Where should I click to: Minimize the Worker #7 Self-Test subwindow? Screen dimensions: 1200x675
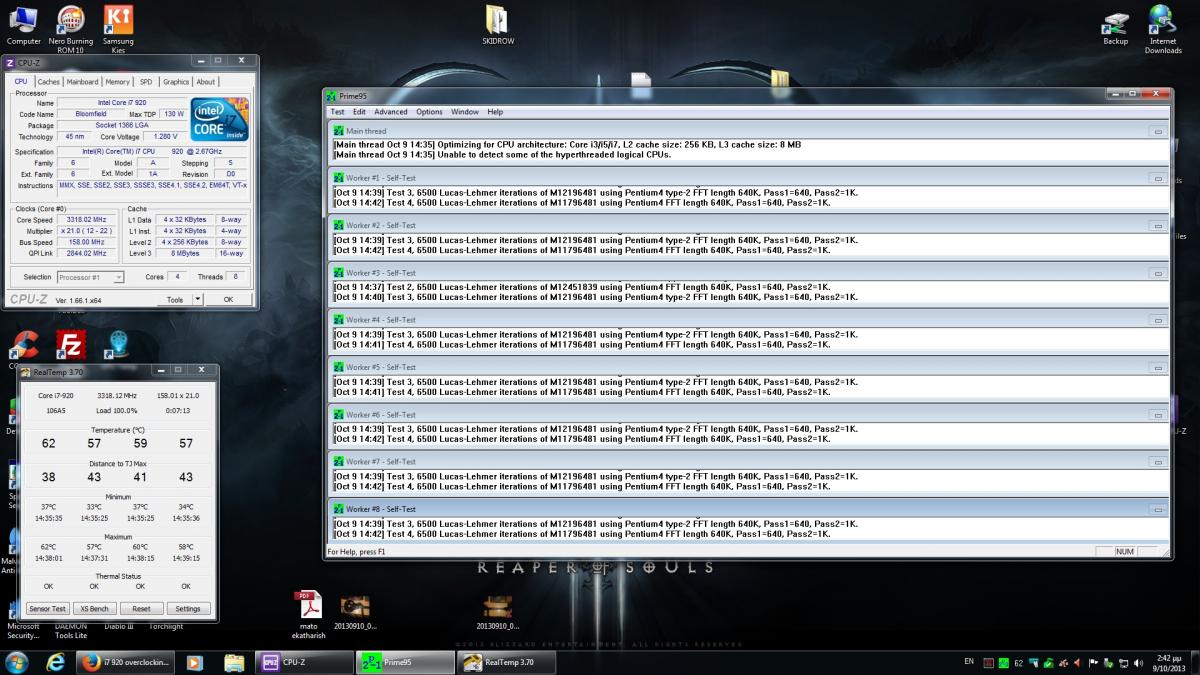tap(1158, 462)
